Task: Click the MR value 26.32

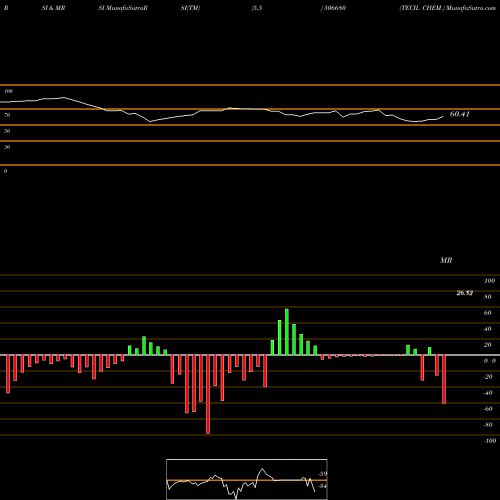Action: 465,293
